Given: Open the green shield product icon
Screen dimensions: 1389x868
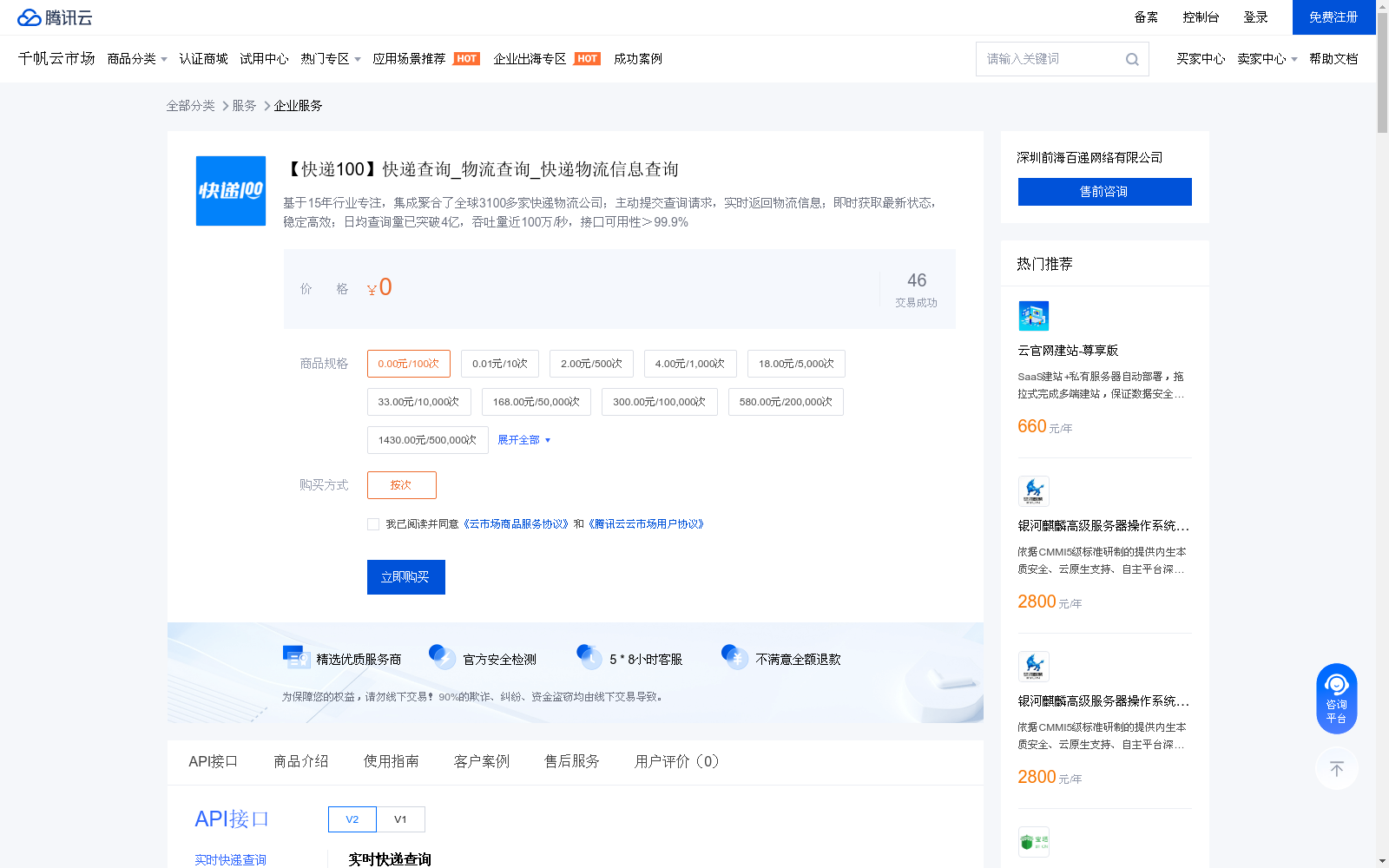Looking at the screenshot, I should pos(1034,842).
